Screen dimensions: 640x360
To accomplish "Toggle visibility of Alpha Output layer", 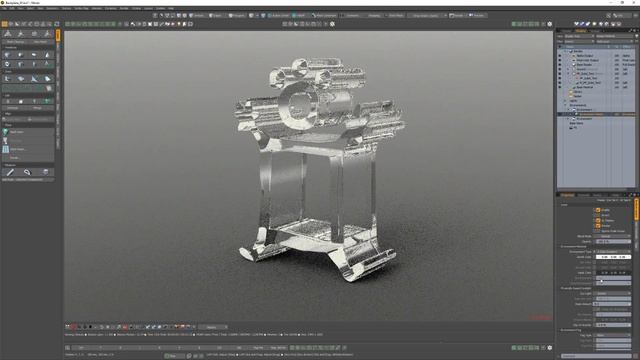I will (560, 56).
